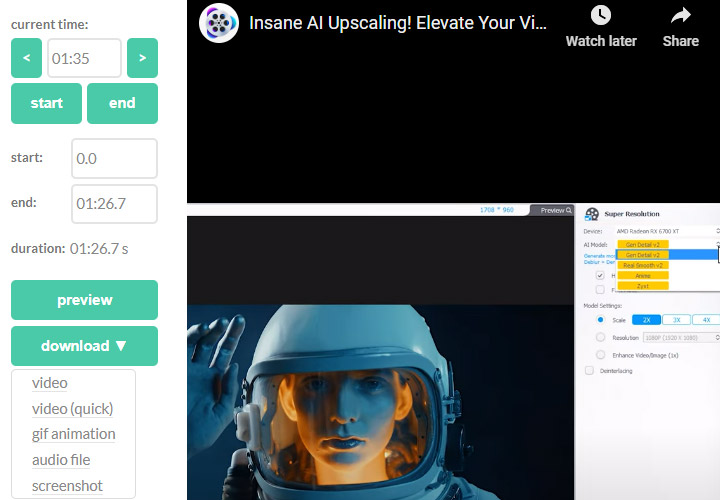The width and height of the screenshot is (720, 500).
Task: Select the 2X scale button
Action: click(x=646, y=320)
